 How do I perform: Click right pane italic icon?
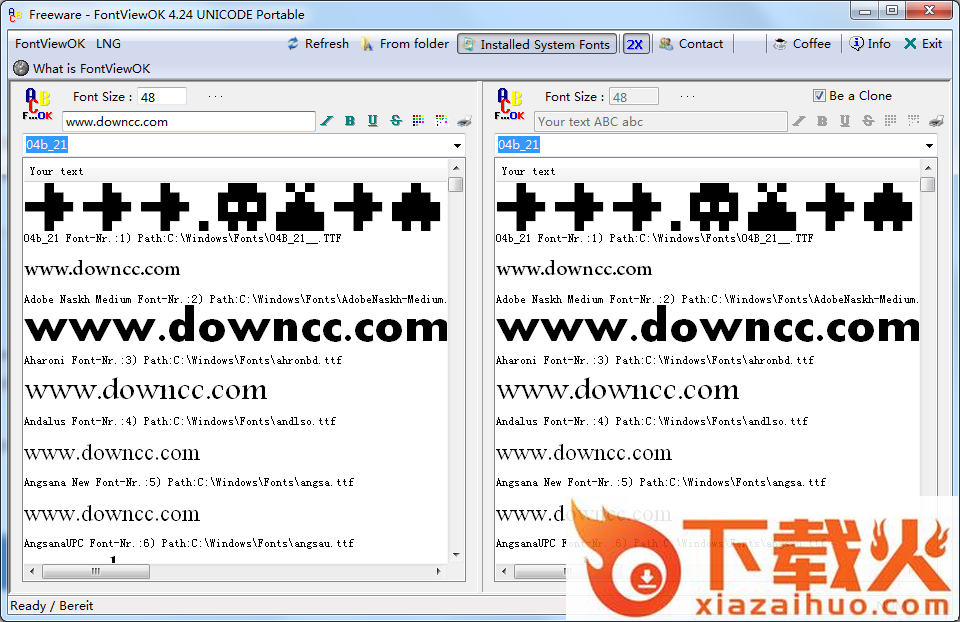(x=799, y=121)
